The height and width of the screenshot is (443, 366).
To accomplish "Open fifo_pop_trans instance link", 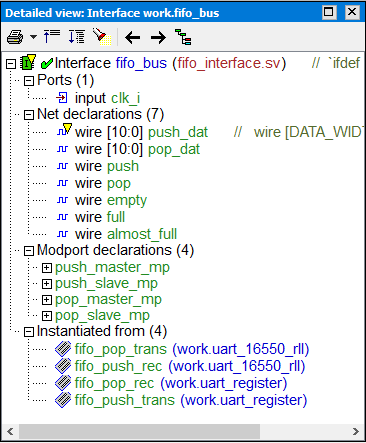I will coord(121,349).
